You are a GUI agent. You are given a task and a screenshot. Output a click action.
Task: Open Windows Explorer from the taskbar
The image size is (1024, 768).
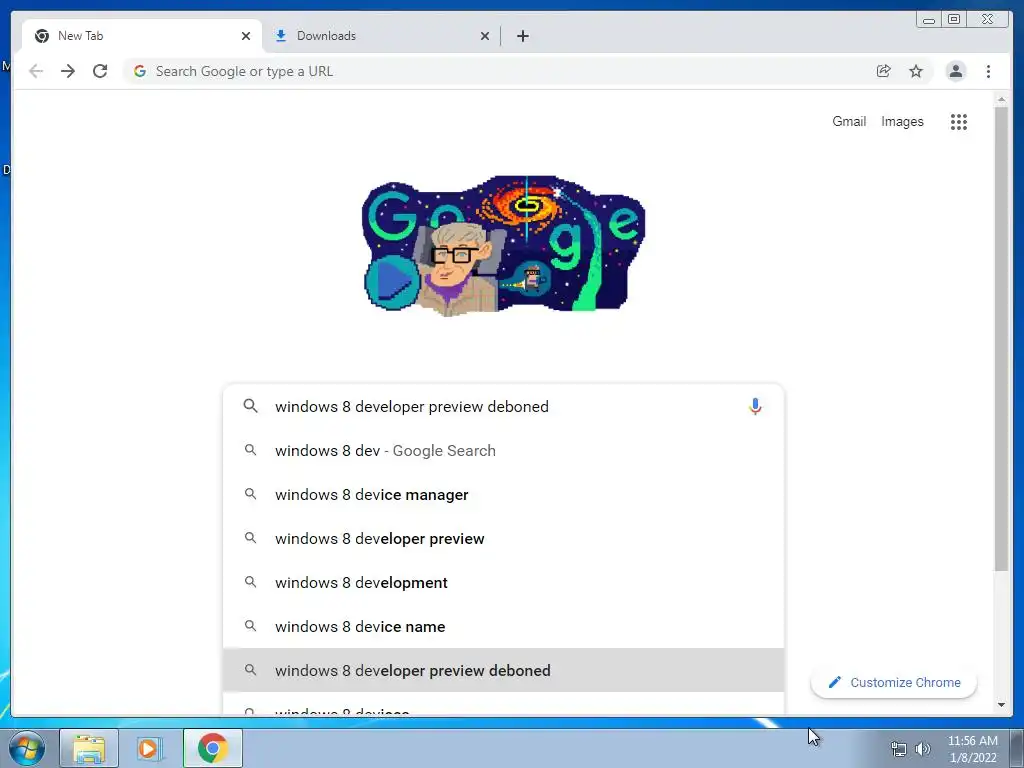pos(89,748)
